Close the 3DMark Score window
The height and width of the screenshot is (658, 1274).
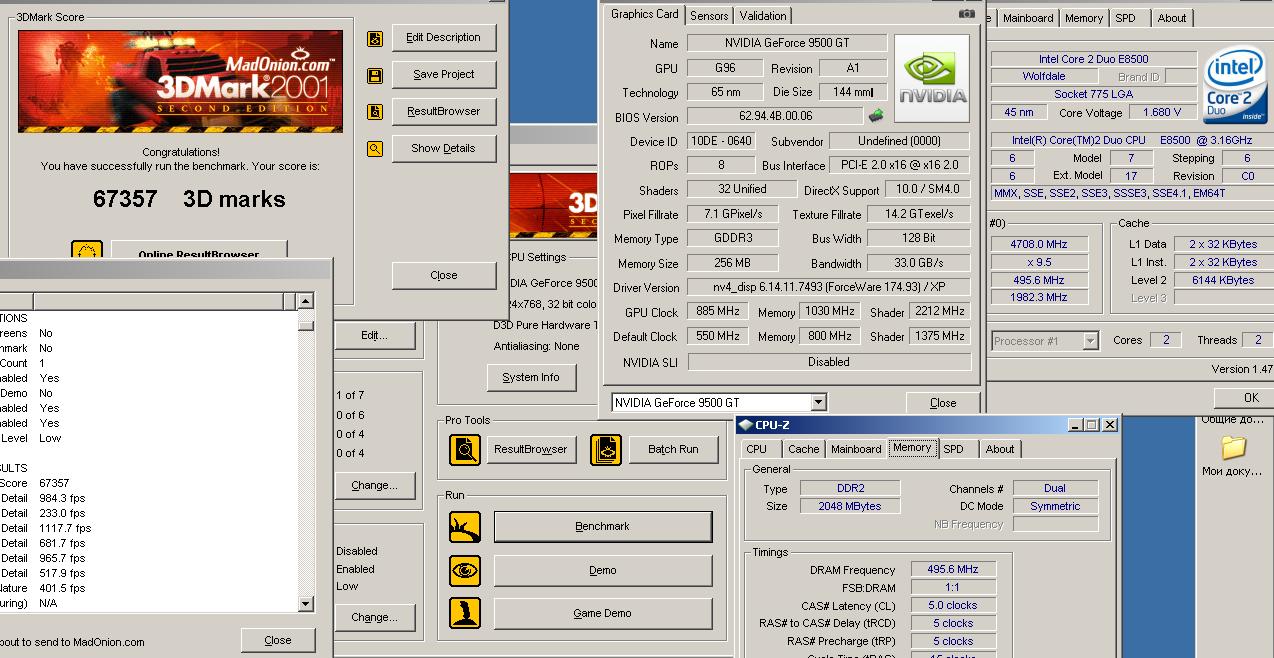(444, 276)
